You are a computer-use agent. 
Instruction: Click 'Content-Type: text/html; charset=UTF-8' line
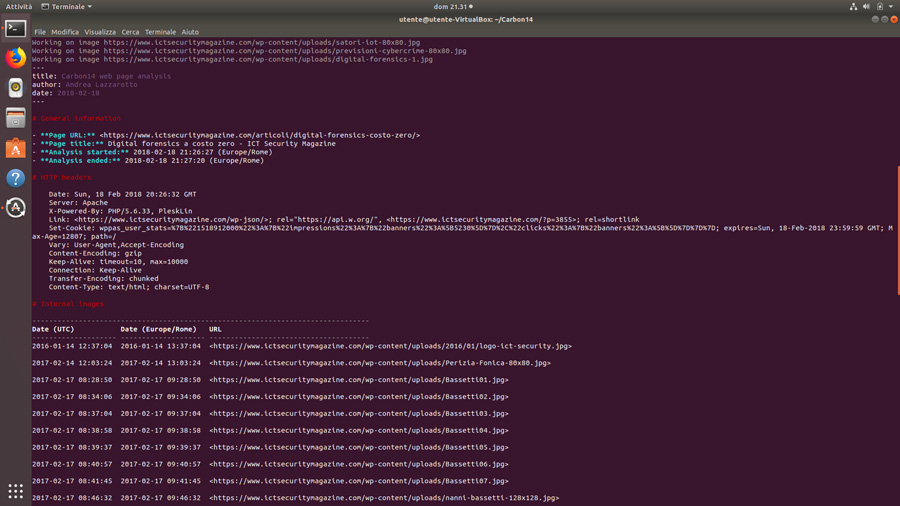[129, 287]
